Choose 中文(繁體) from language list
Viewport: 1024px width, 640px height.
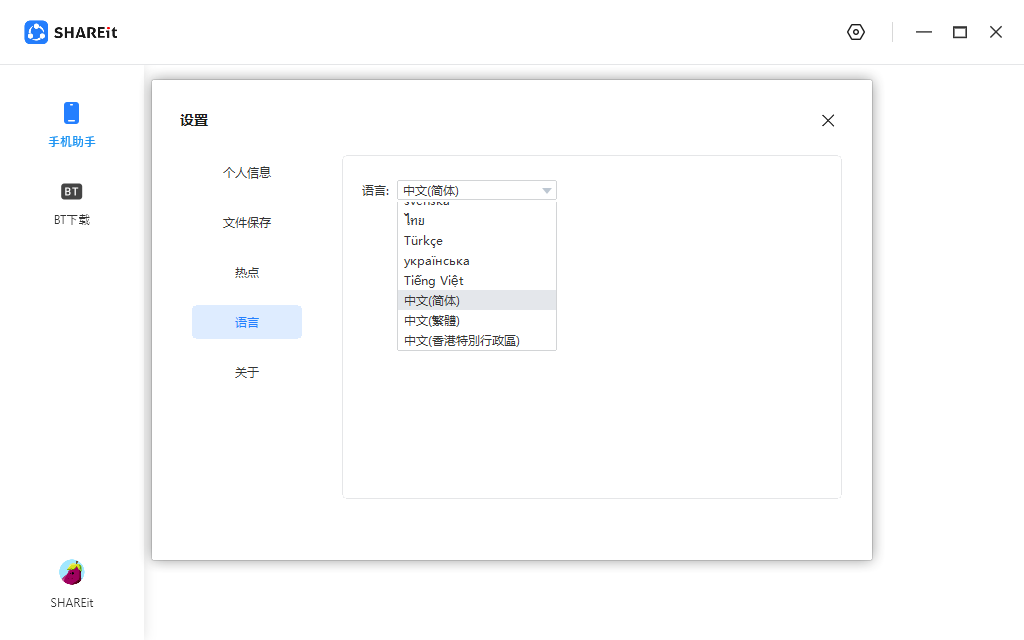477,321
